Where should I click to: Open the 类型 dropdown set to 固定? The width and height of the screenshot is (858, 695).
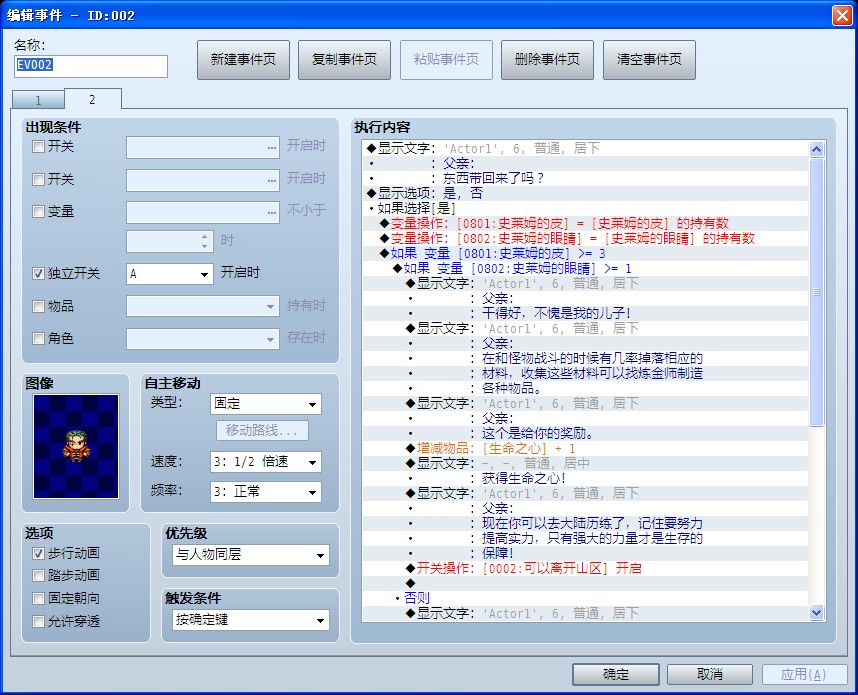[x=266, y=404]
